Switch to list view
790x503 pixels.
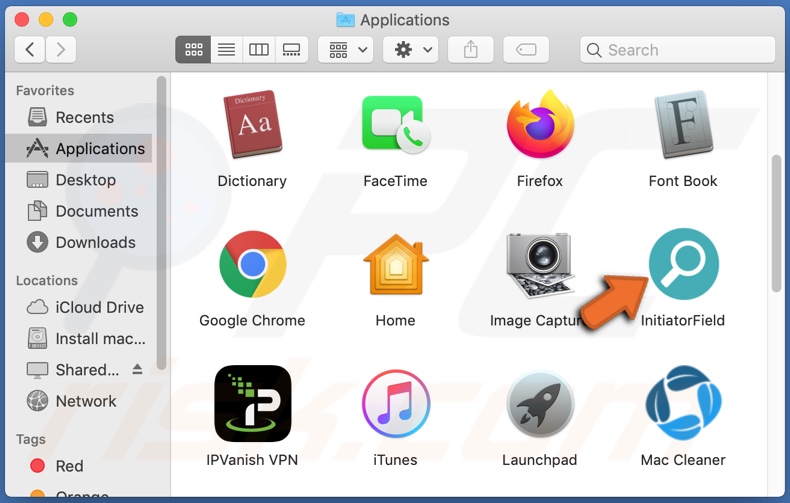click(x=227, y=49)
